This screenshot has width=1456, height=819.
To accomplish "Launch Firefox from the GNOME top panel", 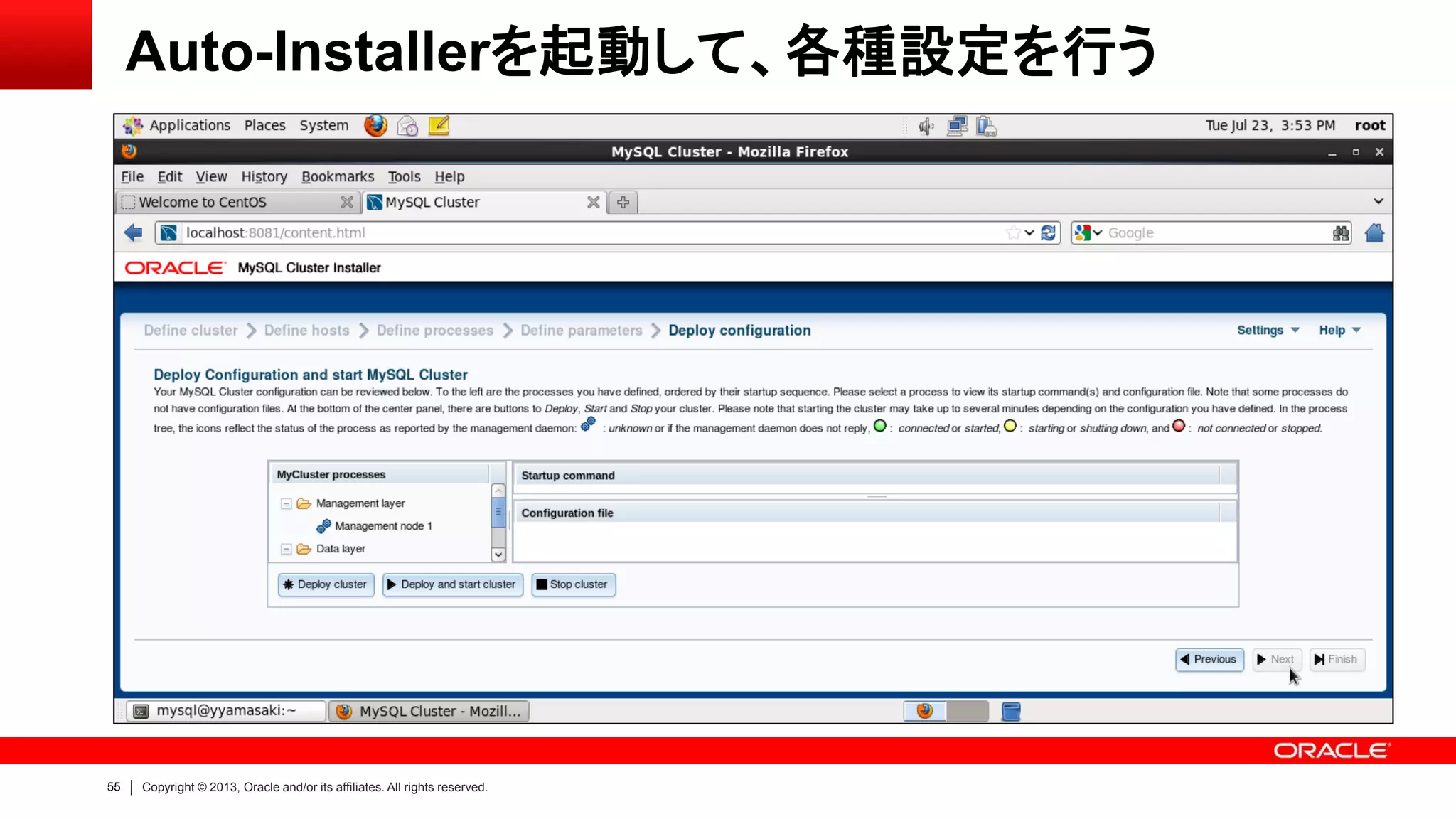I will pyautogui.click(x=375, y=126).
